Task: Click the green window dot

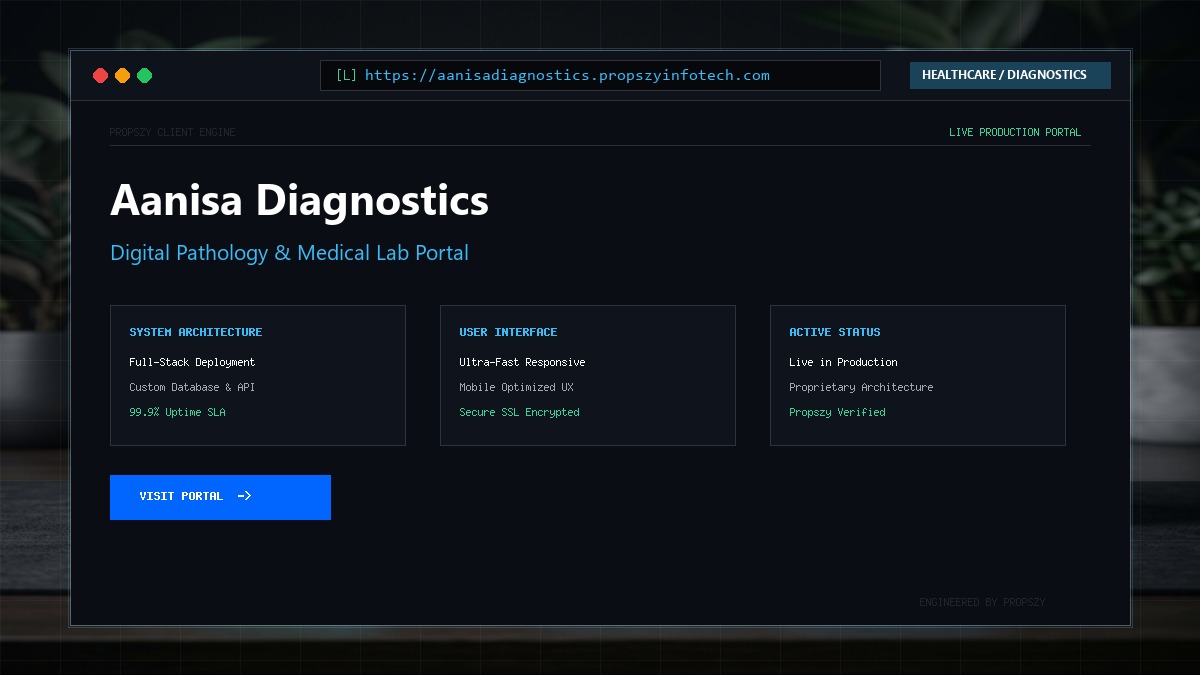Action: [144, 75]
